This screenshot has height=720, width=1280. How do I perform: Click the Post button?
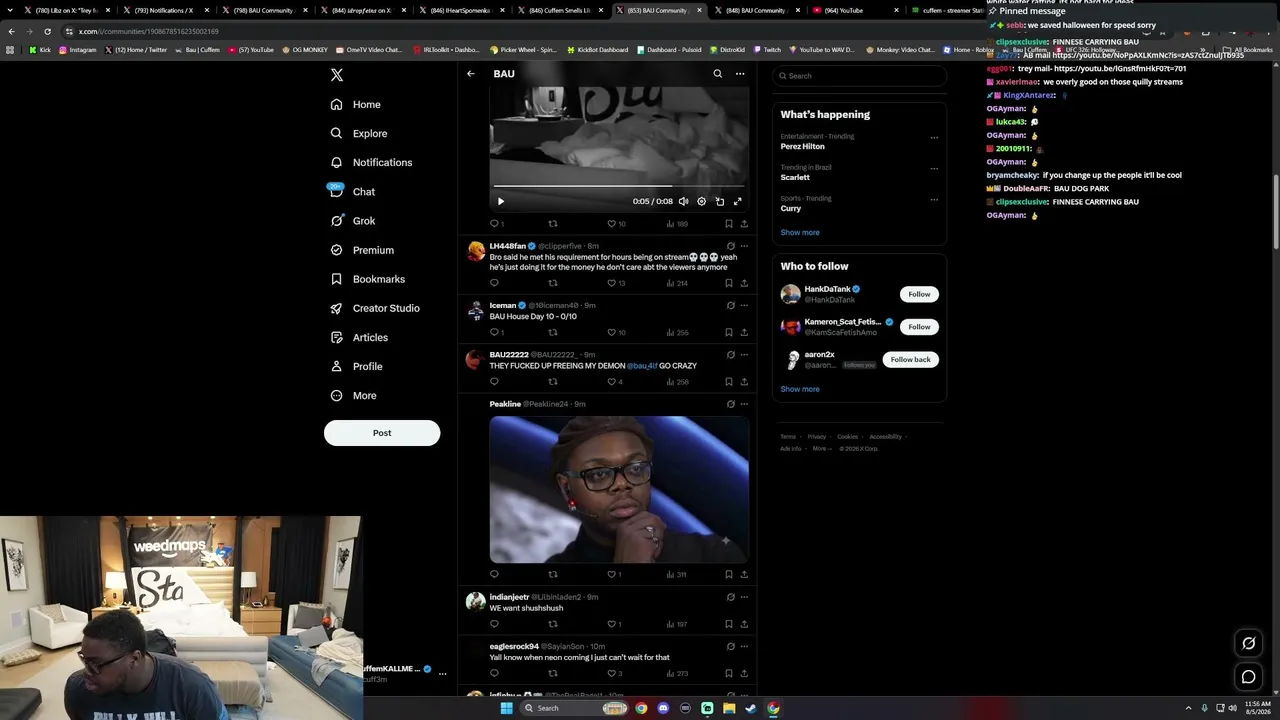pos(382,433)
